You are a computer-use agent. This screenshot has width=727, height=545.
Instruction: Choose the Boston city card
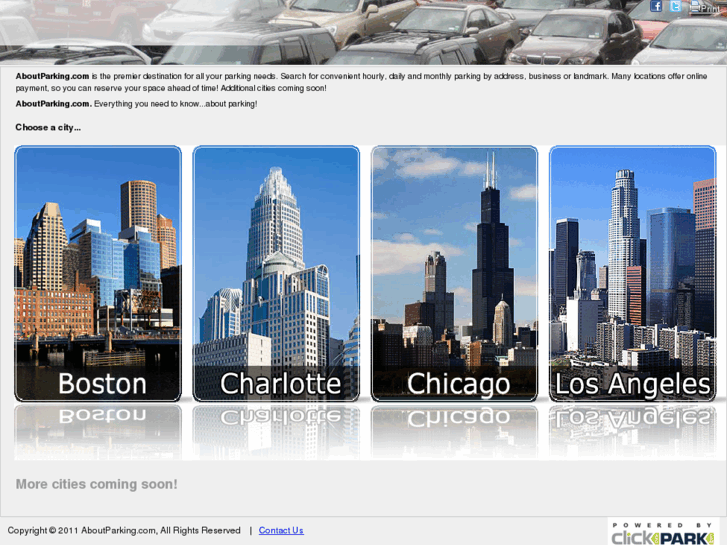tap(98, 274)
